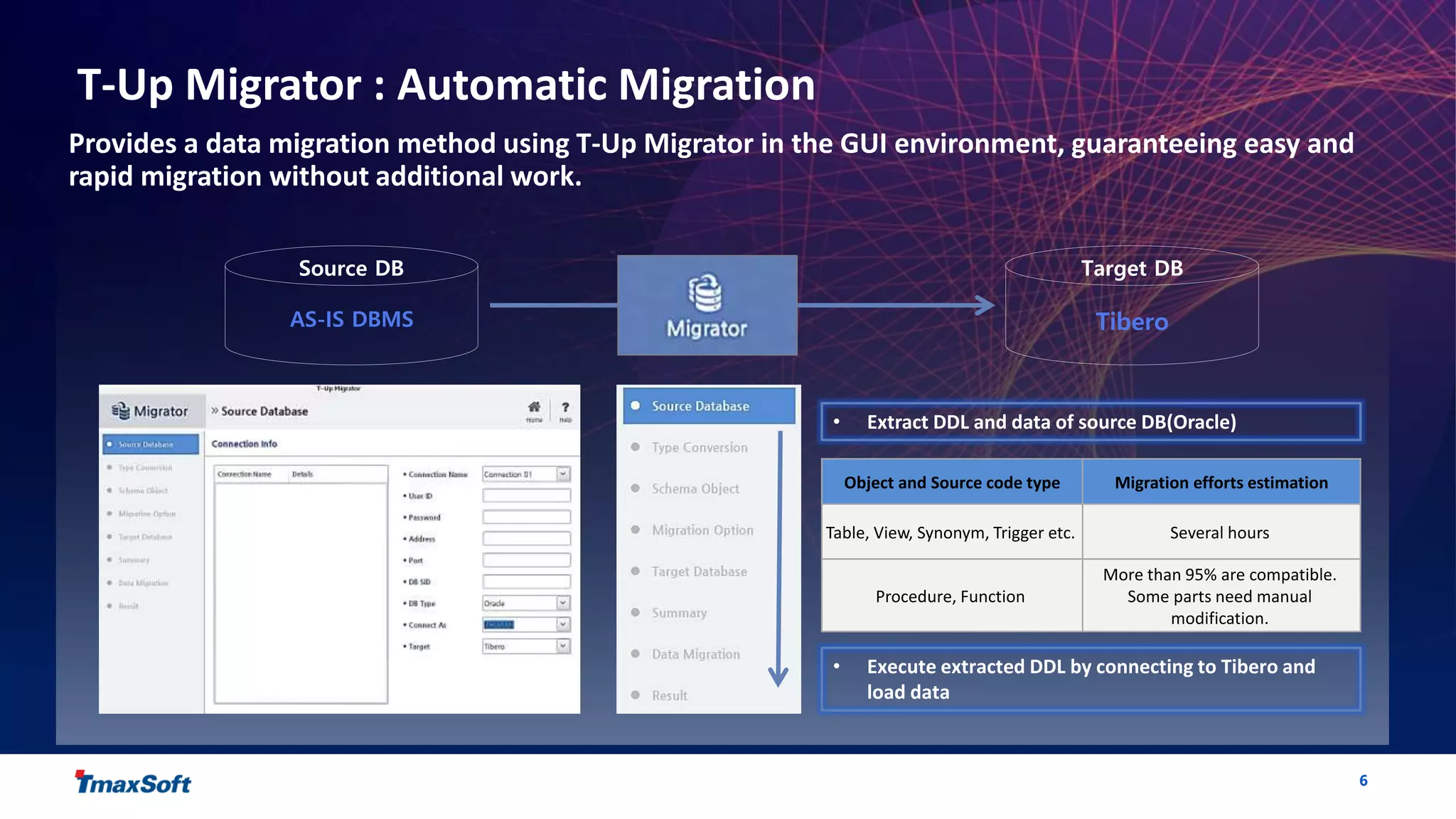Click the Execute extracted DDL bullet box
Viewport: 1456px width, 819px height.
pos(1091,679)
